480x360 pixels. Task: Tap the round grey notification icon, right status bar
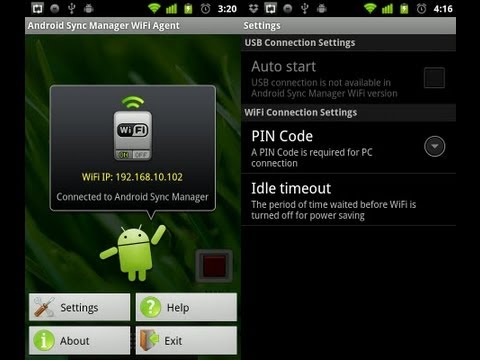click(x=288, y=8)
